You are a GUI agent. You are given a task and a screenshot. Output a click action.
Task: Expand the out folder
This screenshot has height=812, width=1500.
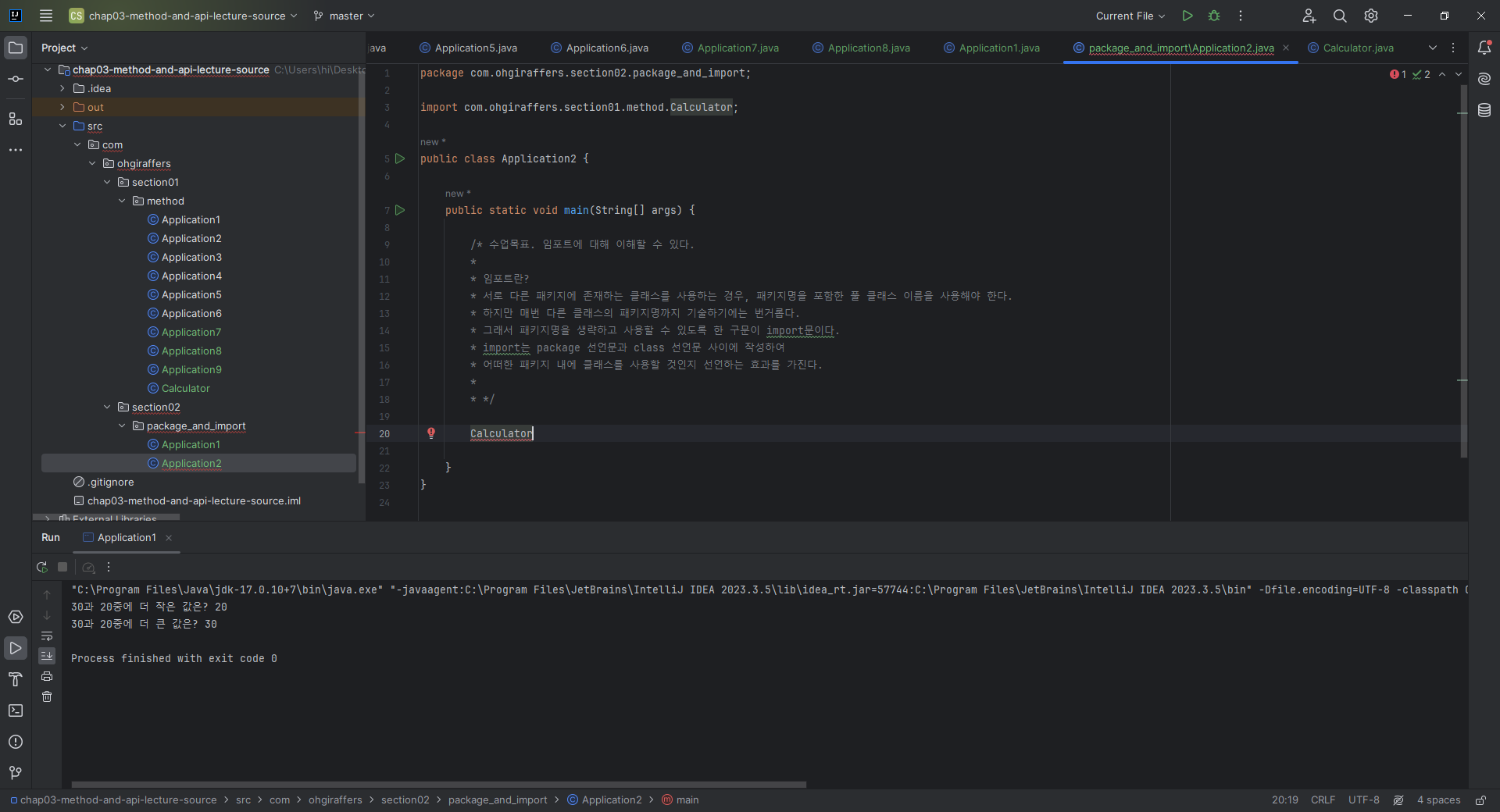click(x=62, y=107)
